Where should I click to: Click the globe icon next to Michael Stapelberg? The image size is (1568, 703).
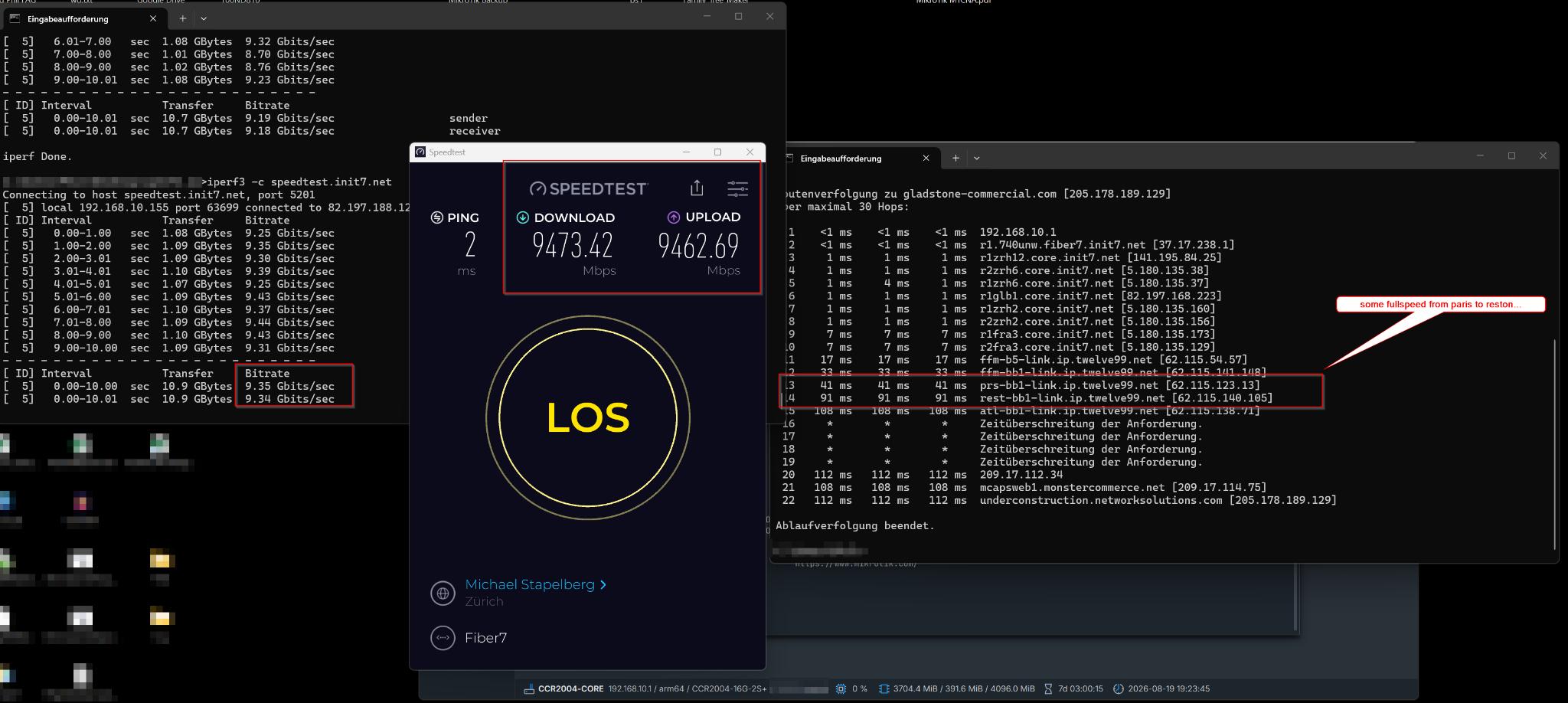pos(443,593)
